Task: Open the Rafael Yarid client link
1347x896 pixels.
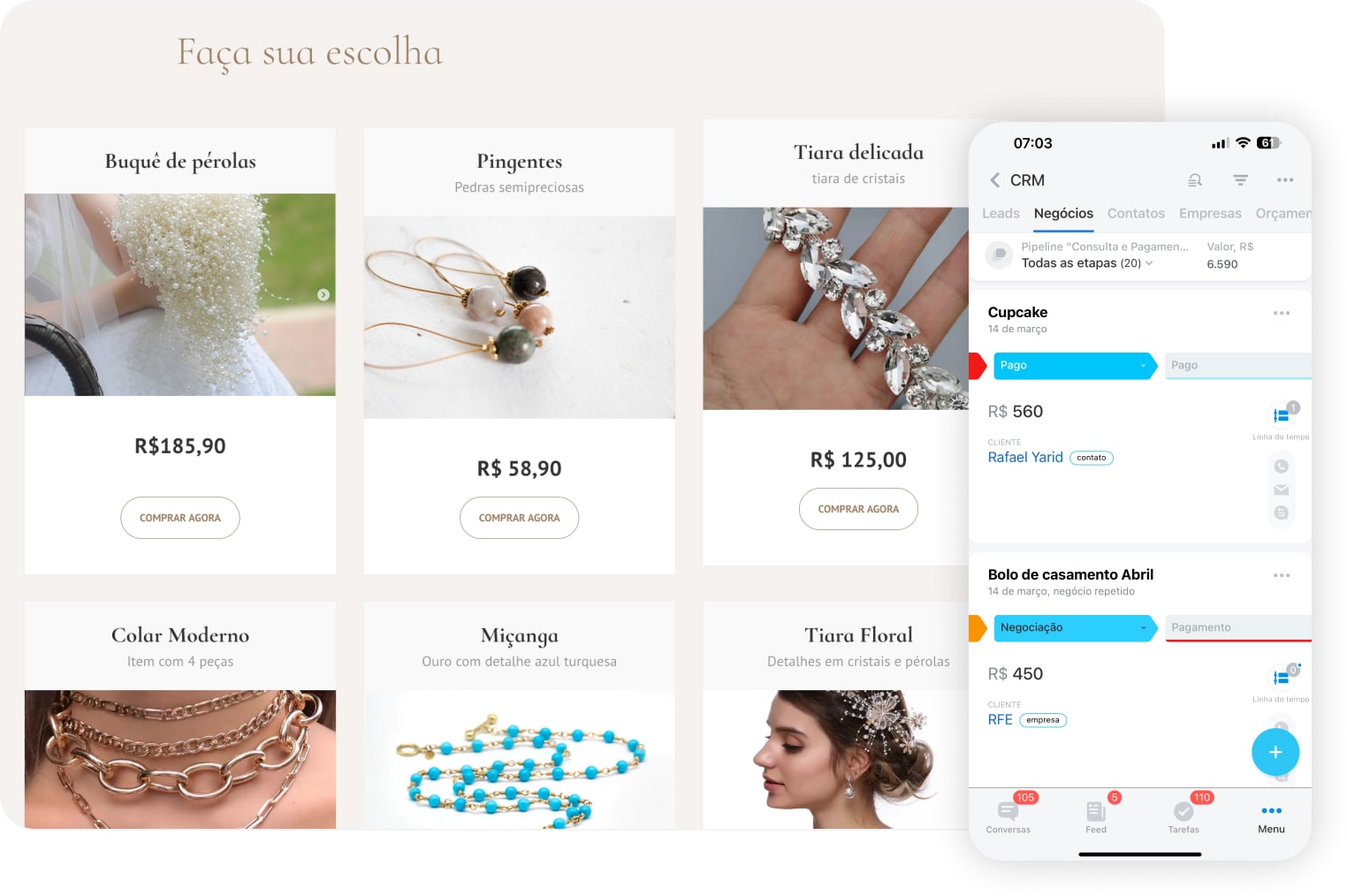Action: click(1025, 458)
